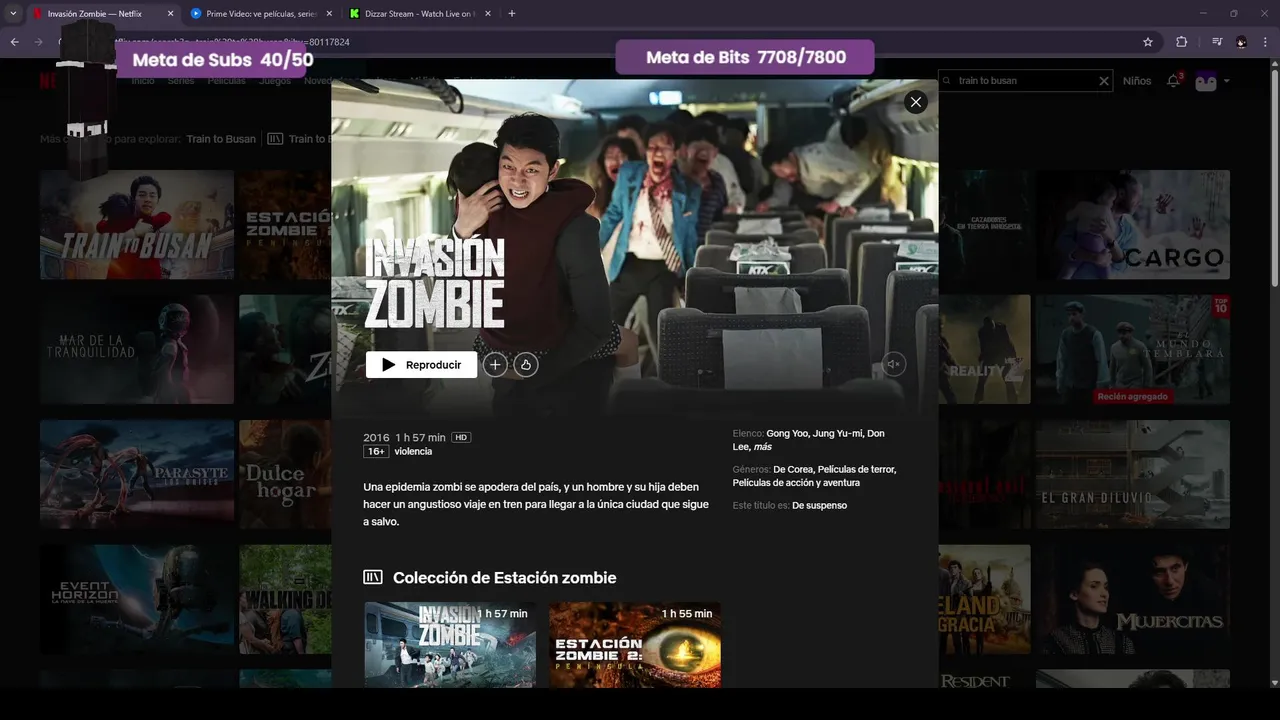Open a new browser tab

[x=512, y=14]
